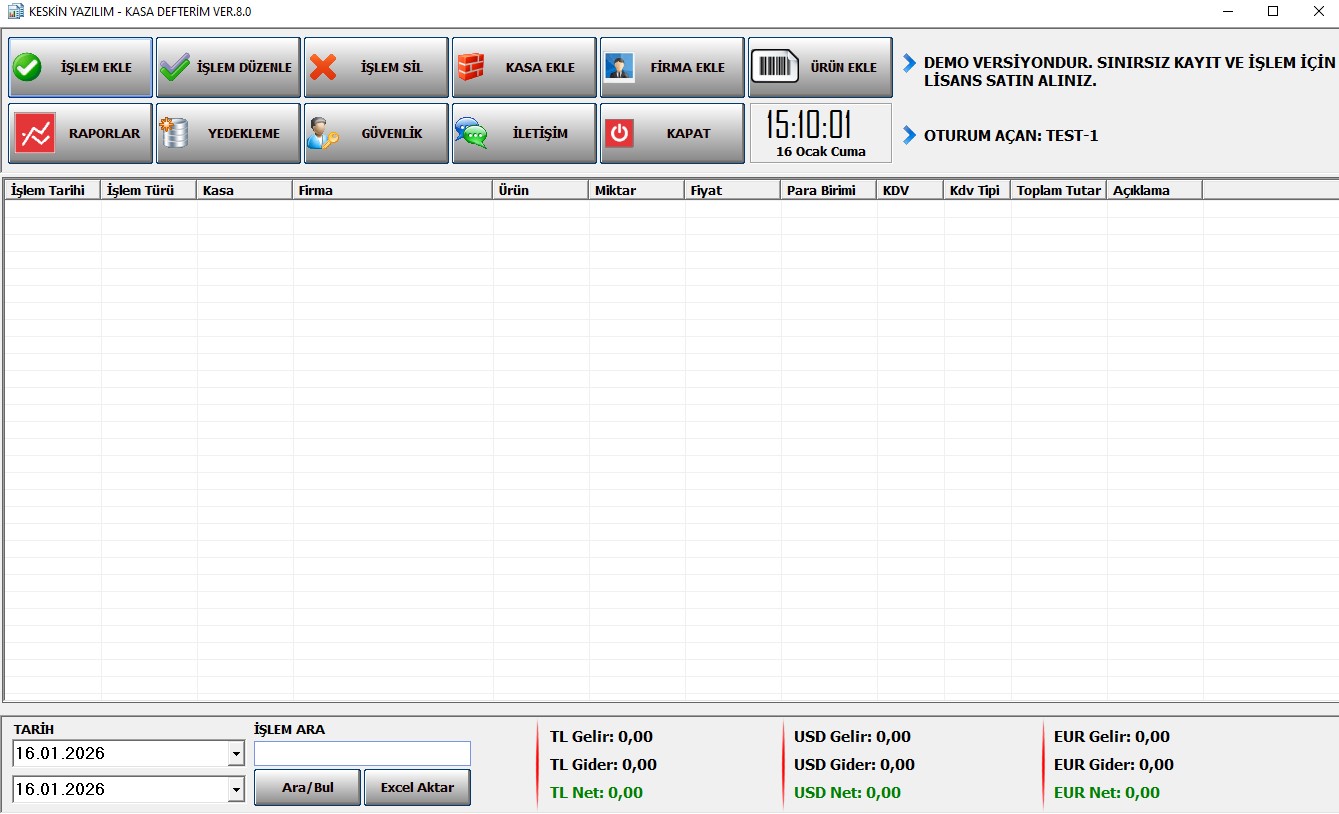The width and height of the screenshot is (1339, 814).
Task: Click the Yedekleme database icon
Action: 175,134
